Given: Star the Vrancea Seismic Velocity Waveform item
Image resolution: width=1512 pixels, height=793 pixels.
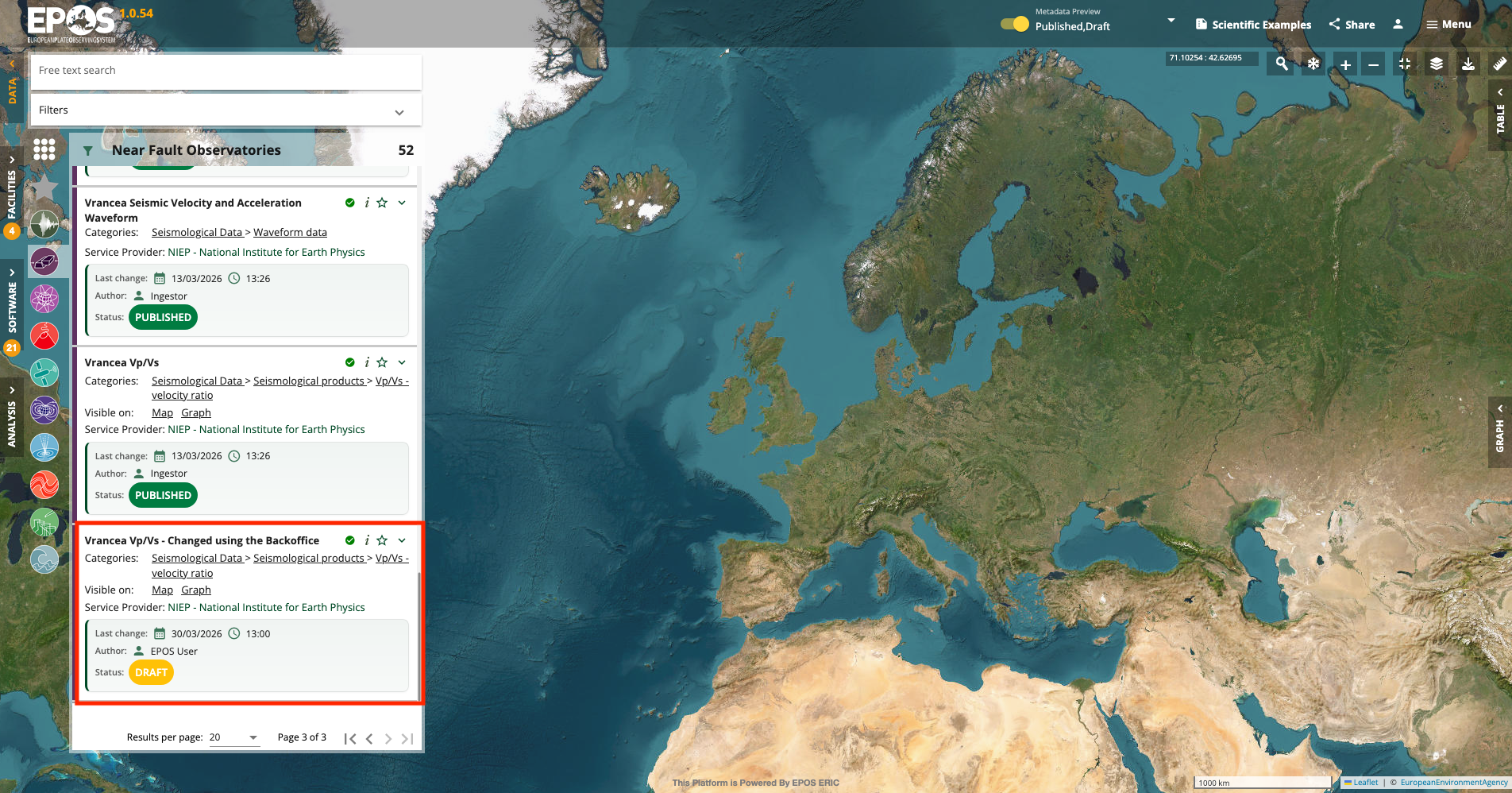Looking at the screenshot, I should 382,203.
